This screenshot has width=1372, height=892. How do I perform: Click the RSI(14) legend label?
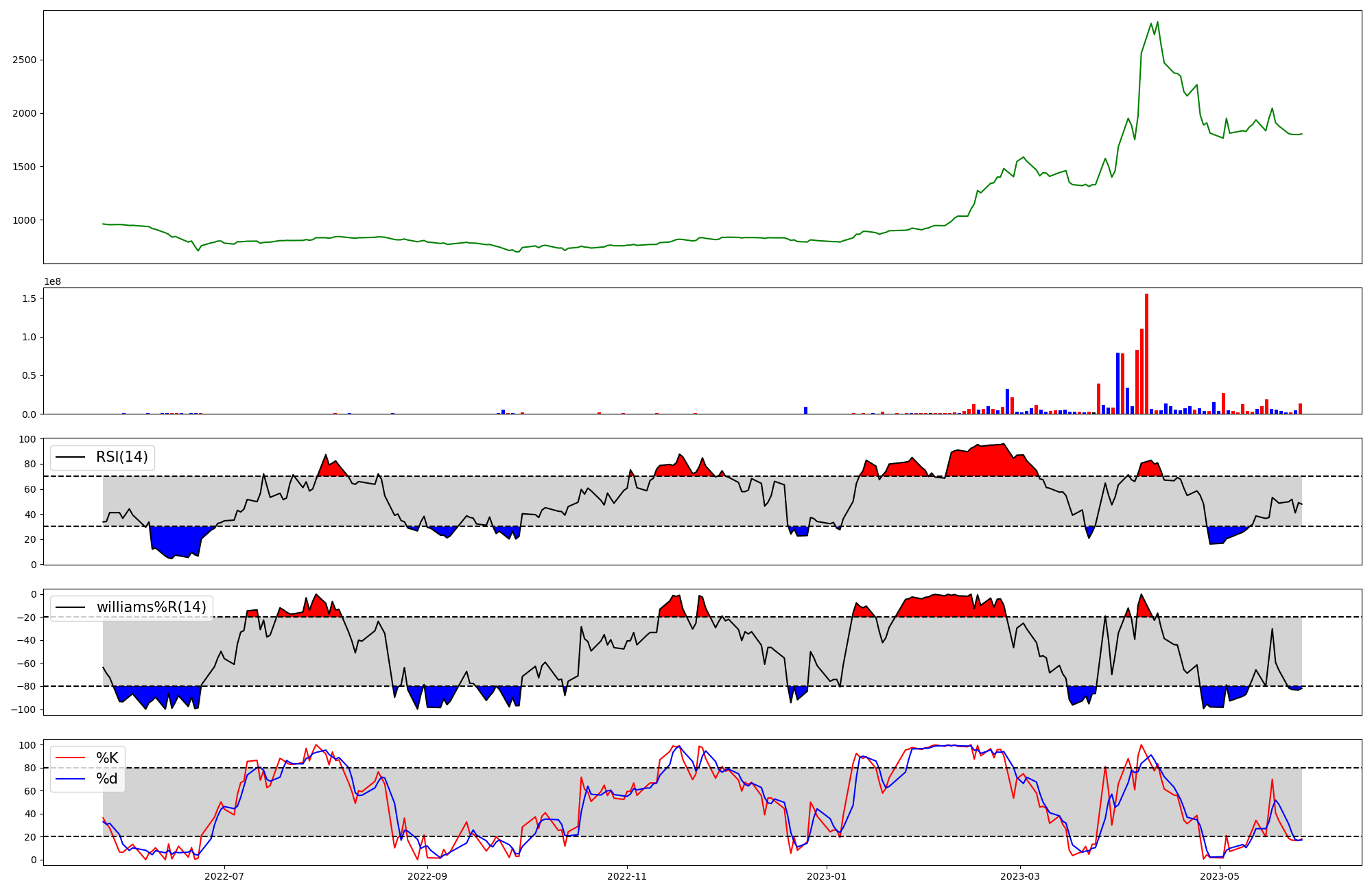pos(121,457)
